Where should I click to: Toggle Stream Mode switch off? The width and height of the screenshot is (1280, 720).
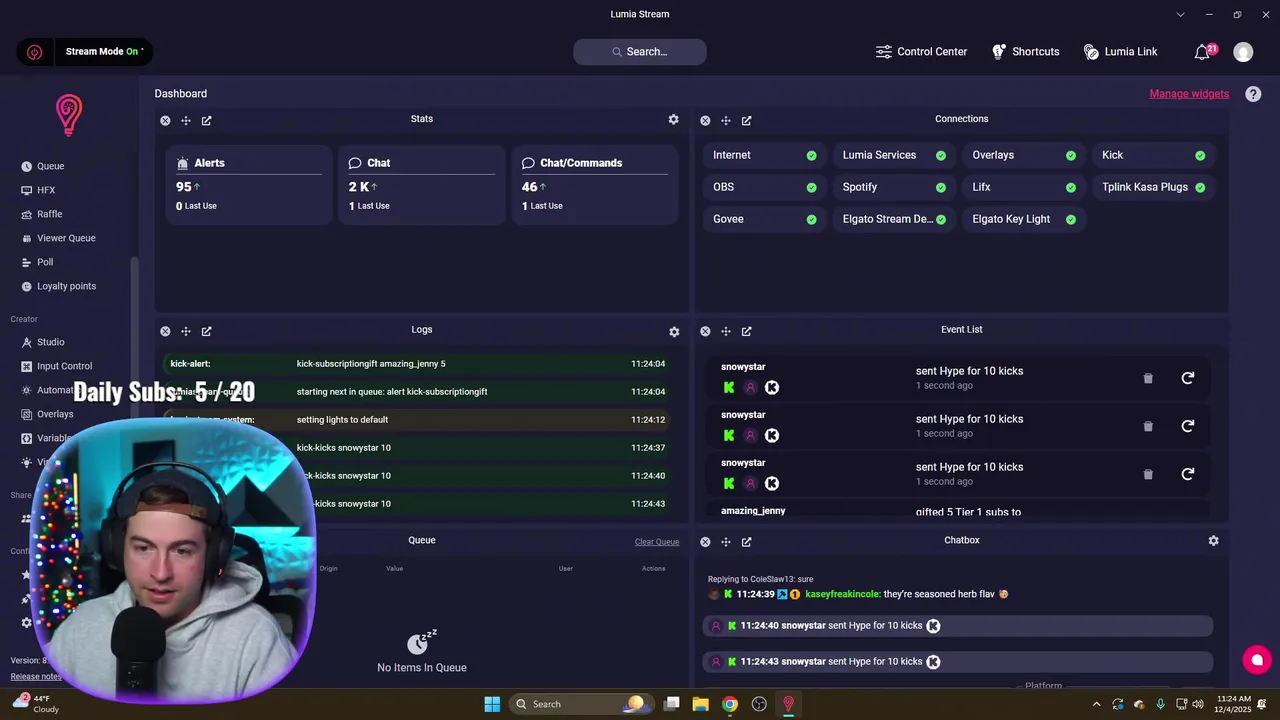pyautogui.click(x=104, y=52)
